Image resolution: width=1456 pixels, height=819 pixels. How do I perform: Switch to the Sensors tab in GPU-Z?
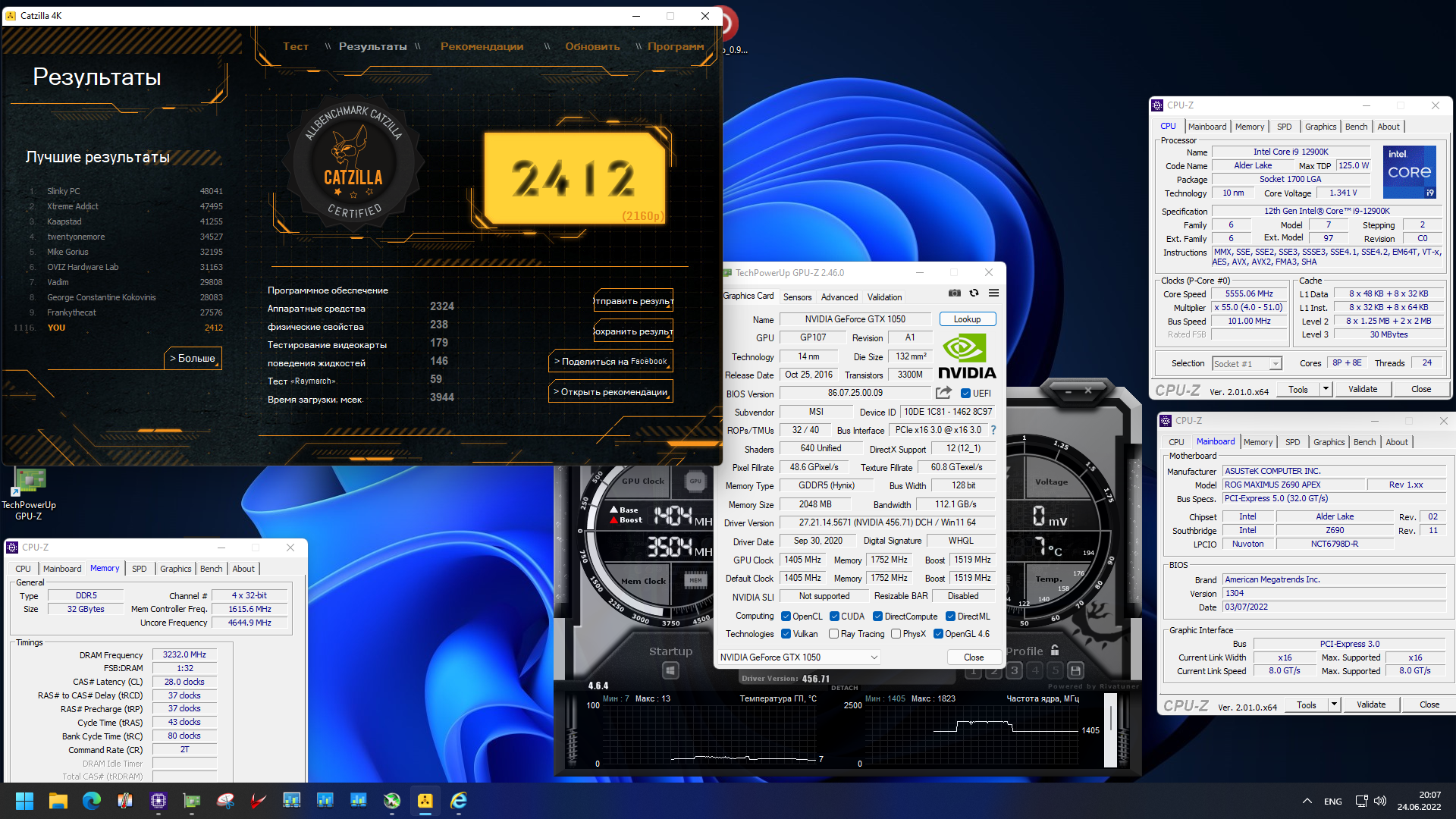coord(797,297)
